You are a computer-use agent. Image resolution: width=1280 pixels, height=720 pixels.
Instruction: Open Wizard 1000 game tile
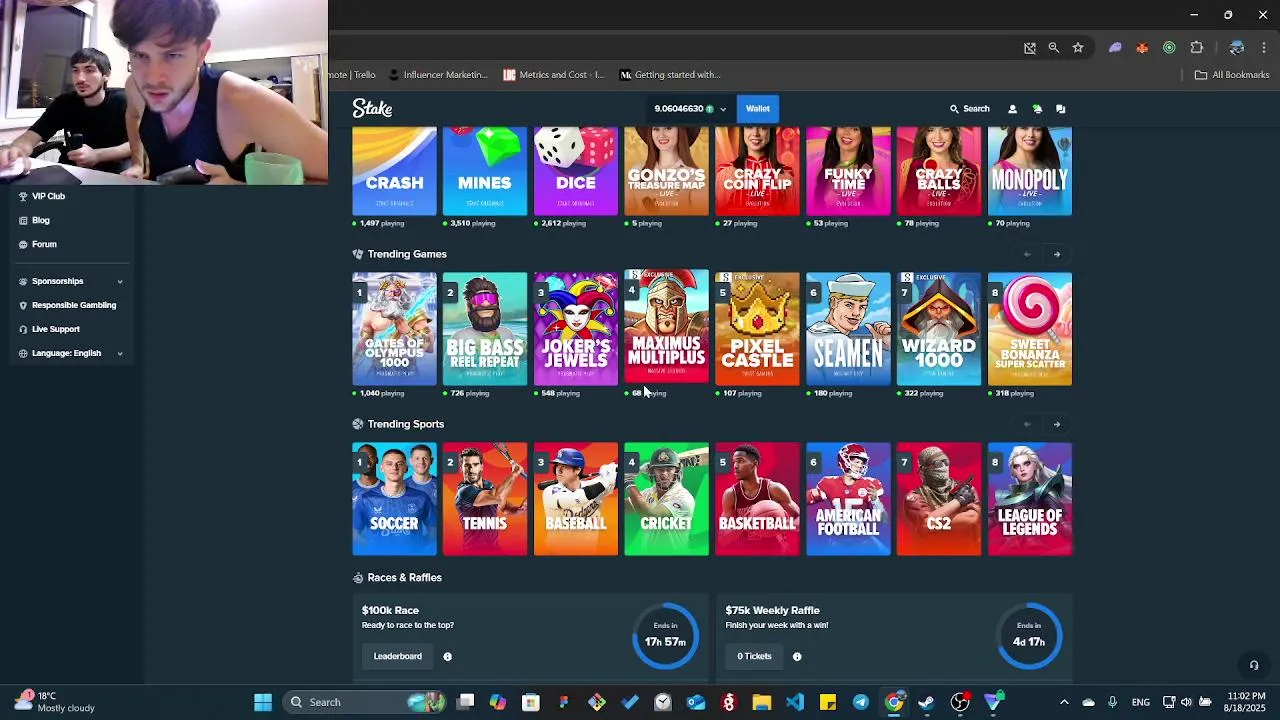[939, 329]
